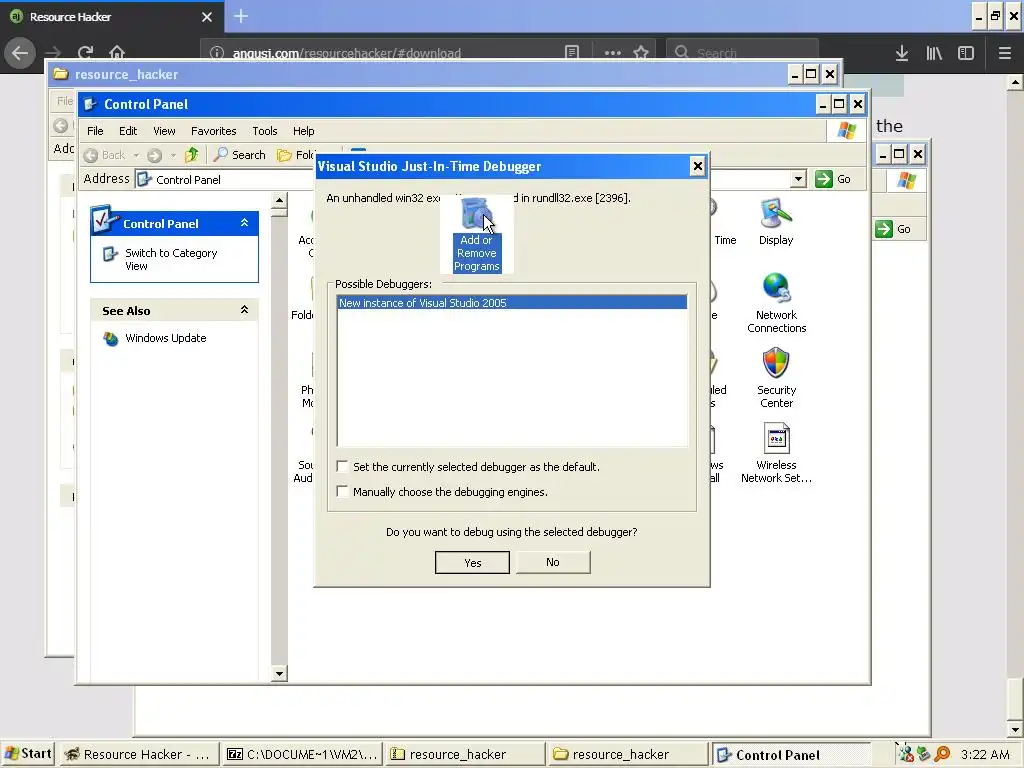Click Firefox downloads arrow icon
1024x768 pixels.
[902, 53]
